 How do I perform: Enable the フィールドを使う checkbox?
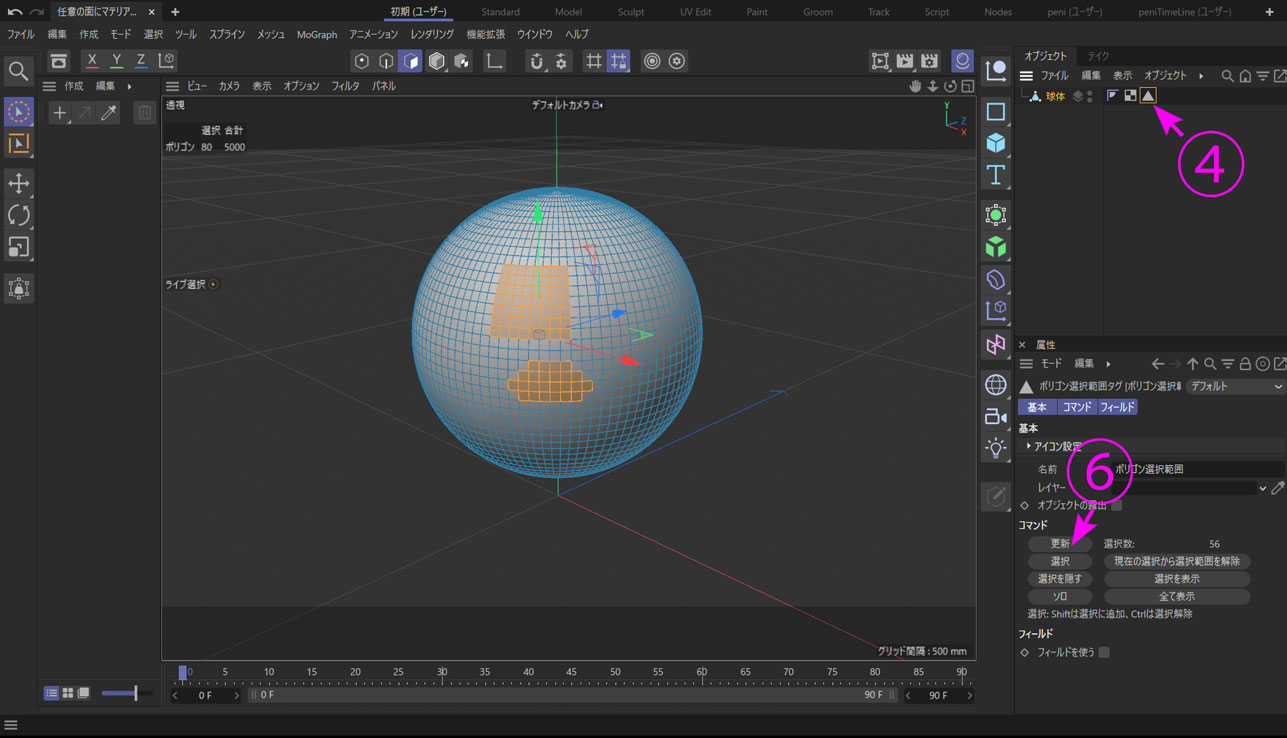[x=1104, y=652]
